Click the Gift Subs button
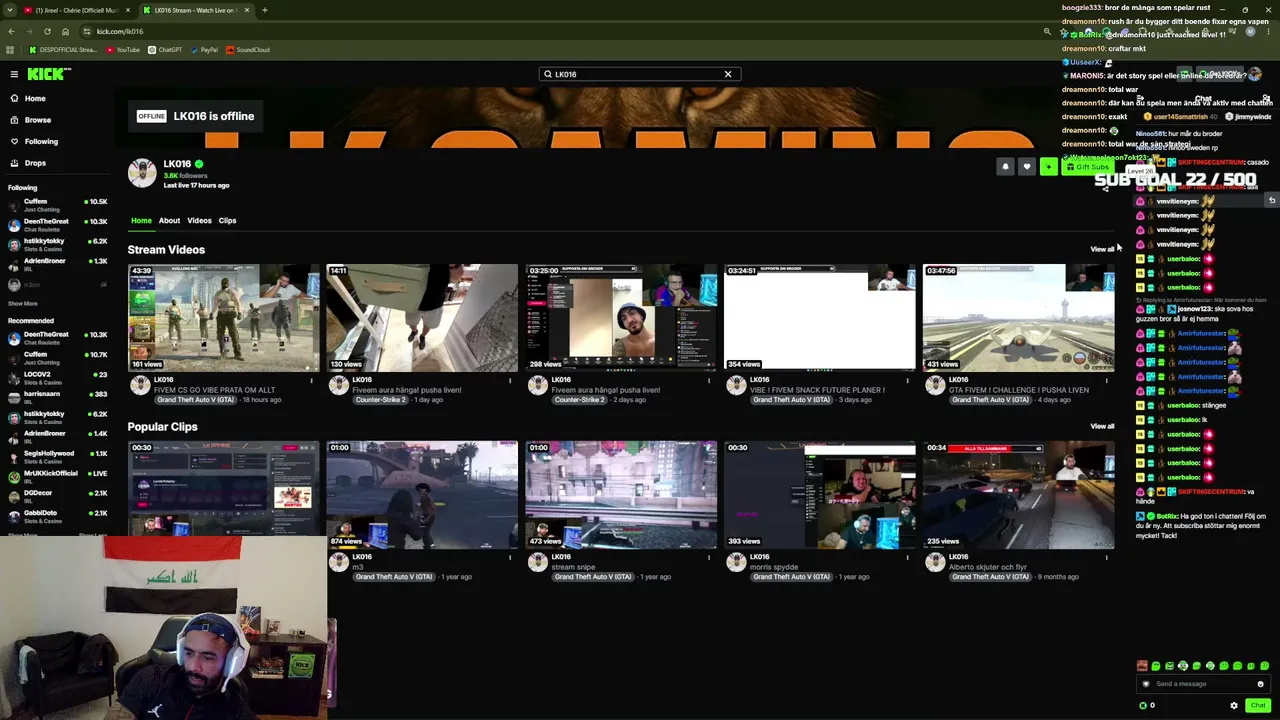Image resolution: width=1280 pixels, height=720 pixels. pyautogui.click(x=1087, y=167)
